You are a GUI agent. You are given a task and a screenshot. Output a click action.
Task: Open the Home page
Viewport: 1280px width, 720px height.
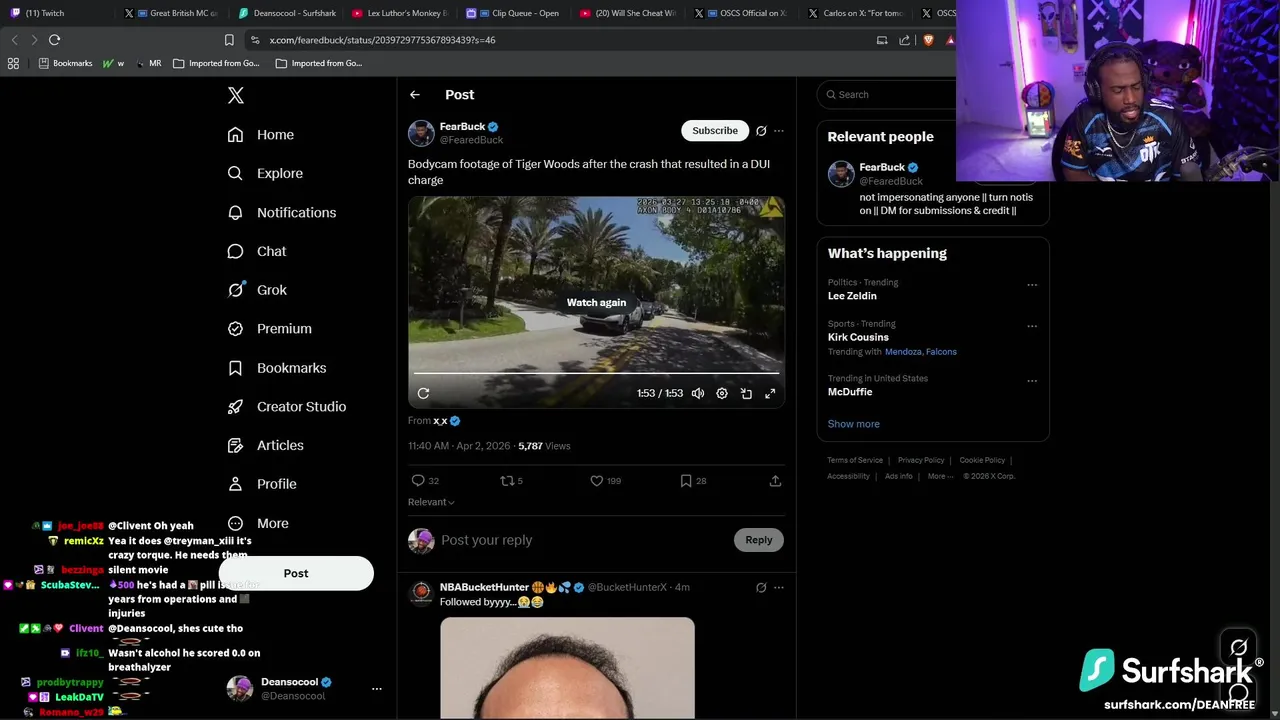pos(261,135)
